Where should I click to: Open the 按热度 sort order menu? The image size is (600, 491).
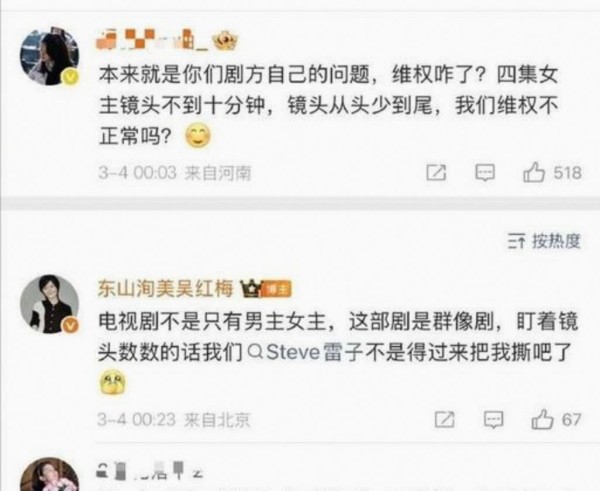[544, 241]
